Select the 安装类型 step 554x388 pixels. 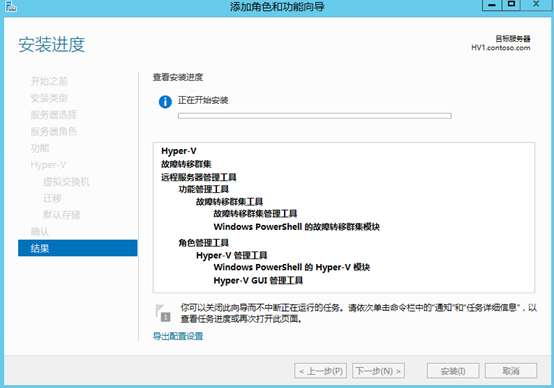coord(49,98)
